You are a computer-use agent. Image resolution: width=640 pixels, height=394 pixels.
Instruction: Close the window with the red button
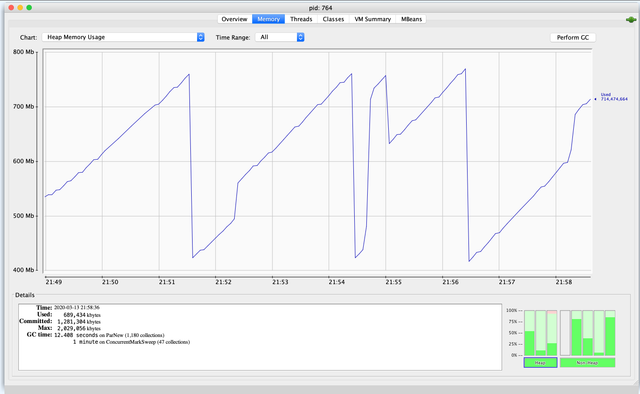coord(11,7)
